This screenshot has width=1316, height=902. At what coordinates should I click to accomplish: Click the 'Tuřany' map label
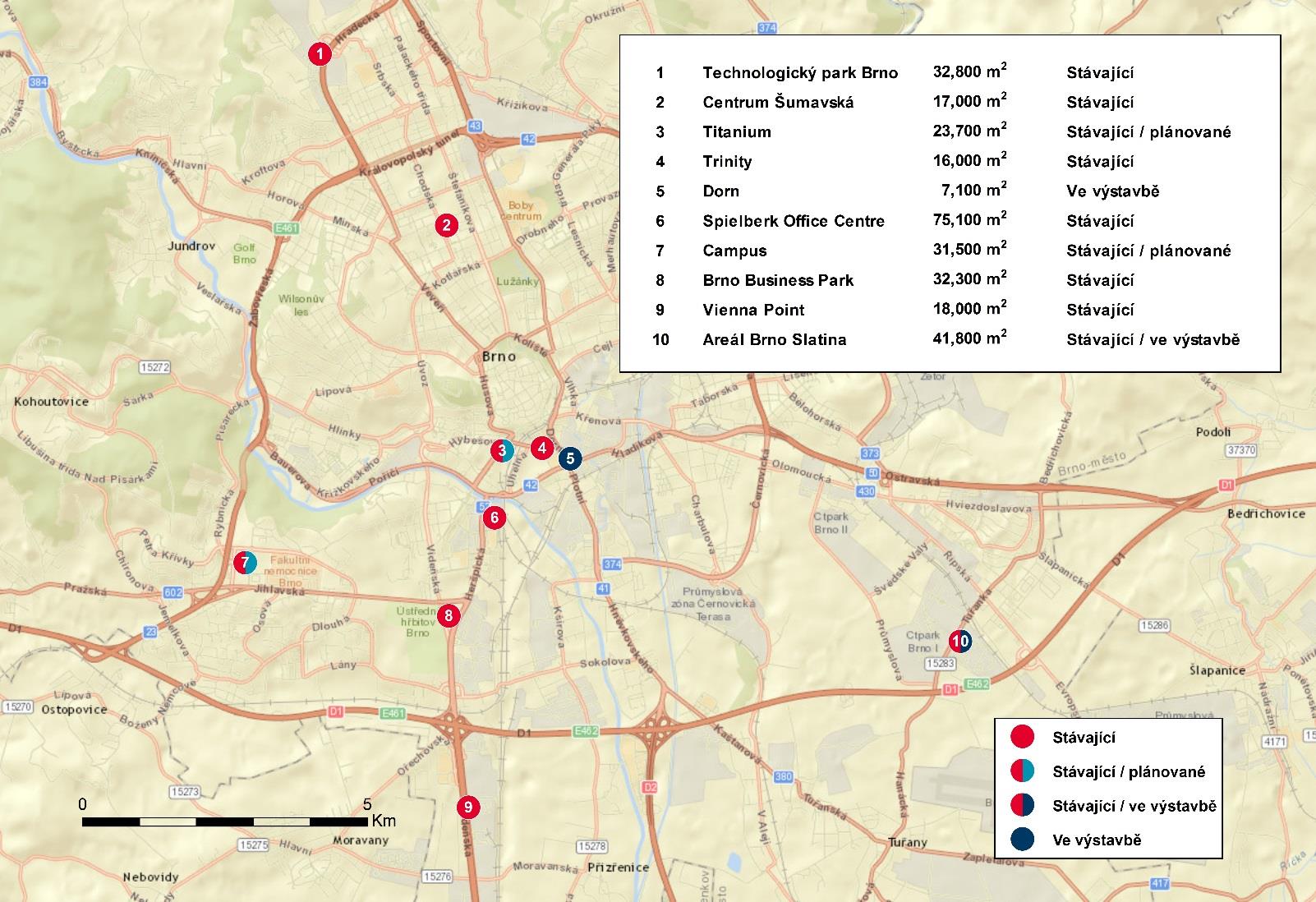click(908, 842)
